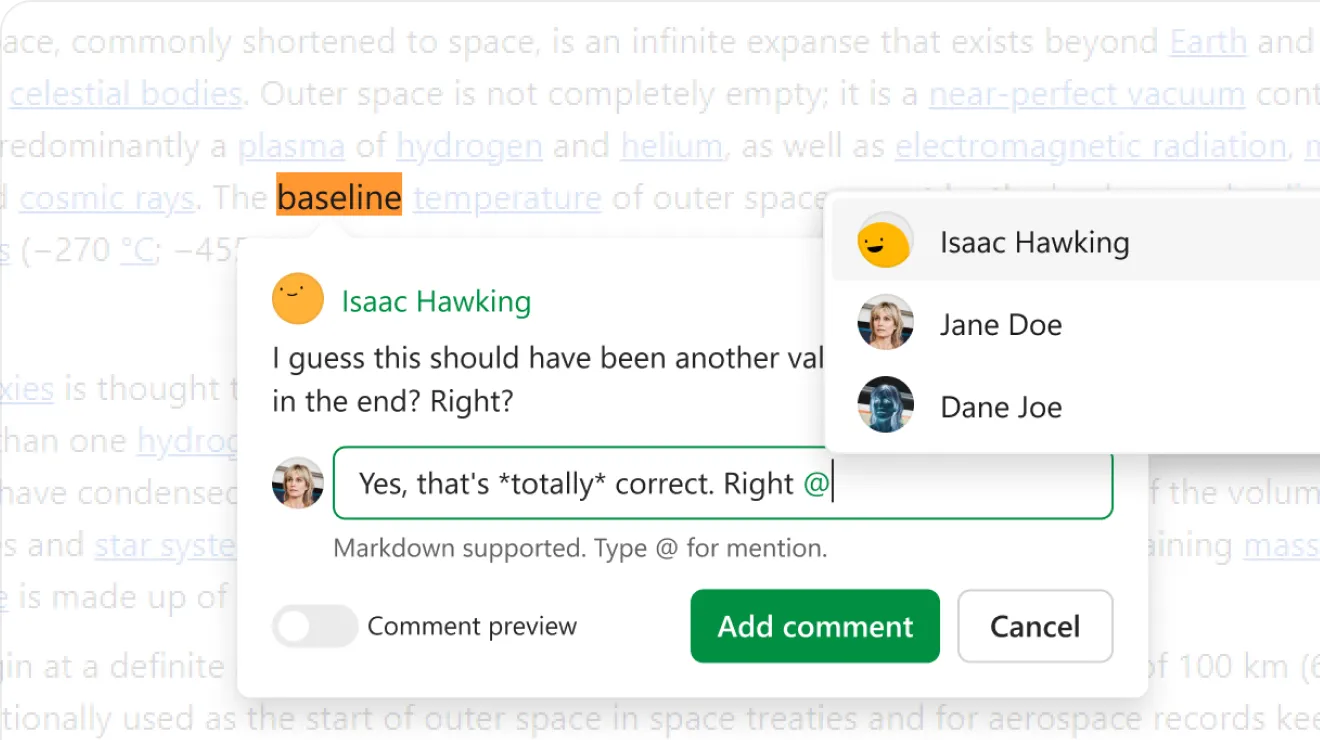Click the replier avatar beside the input
Image resolution: width=1320 pixels, height=740 pixels.
pos(298,484)
